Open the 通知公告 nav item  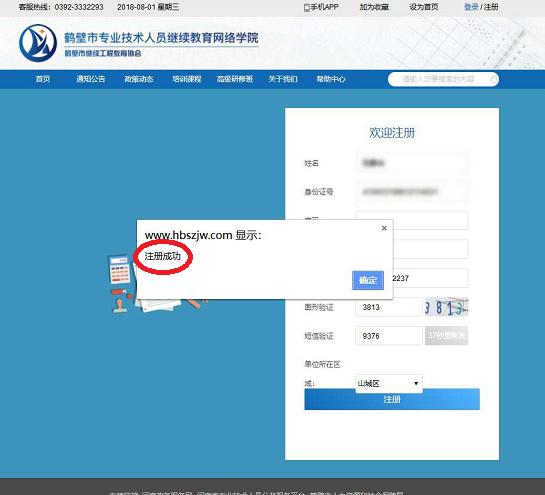(x=91, y=79)
